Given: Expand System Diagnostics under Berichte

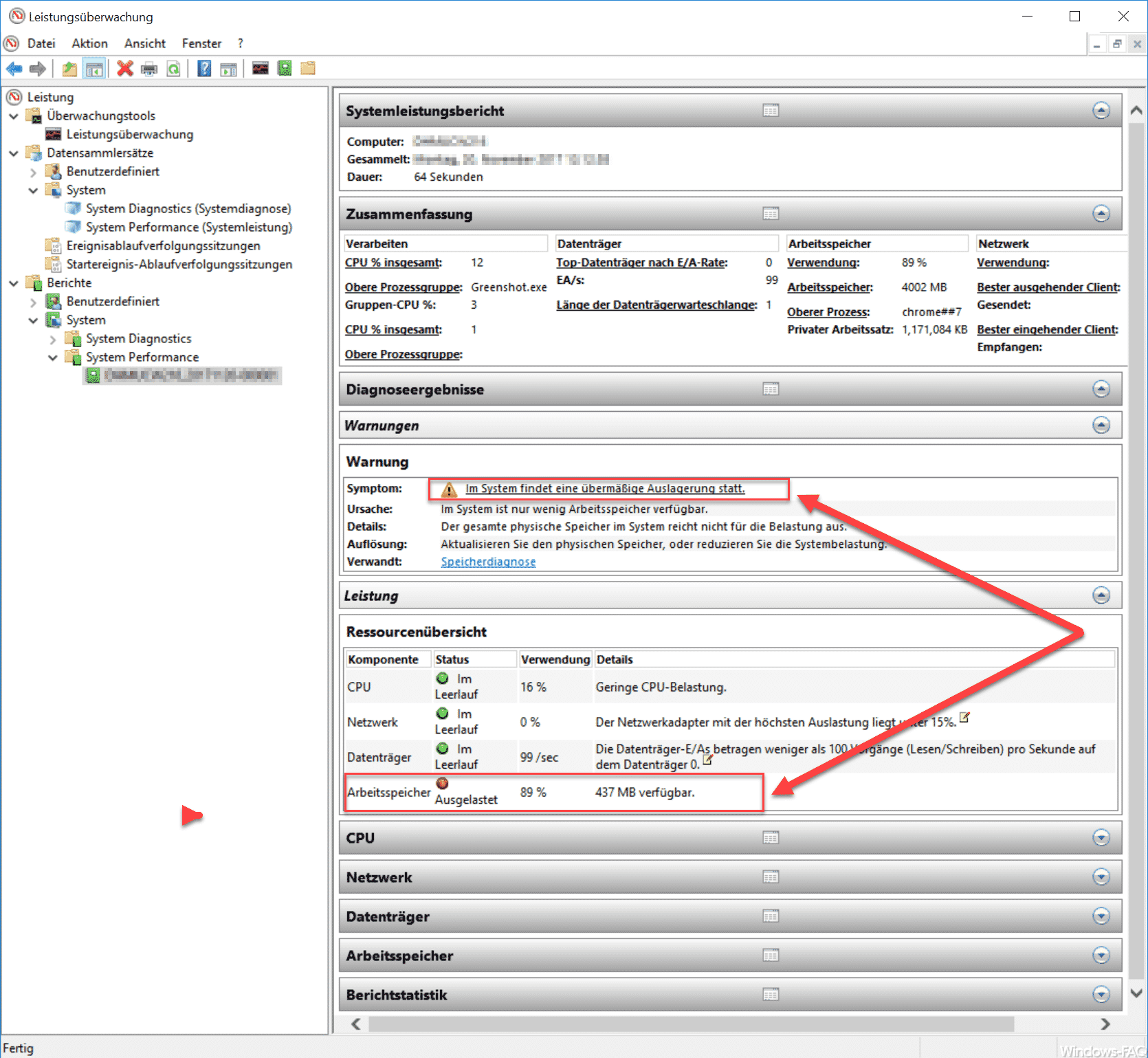Looking at the screenshot, I should (x=52, y=339).
